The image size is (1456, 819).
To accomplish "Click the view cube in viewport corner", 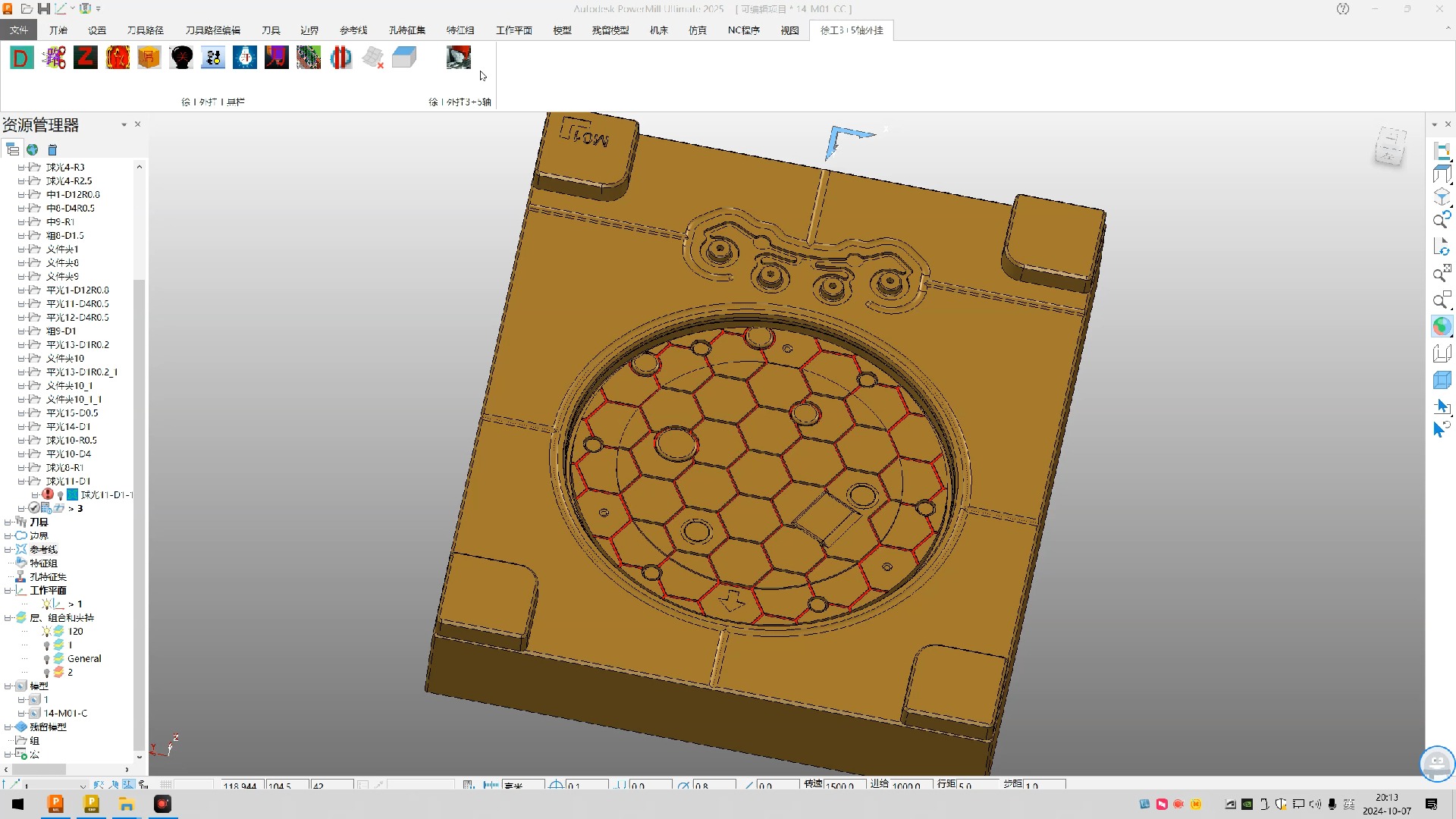I will [x=1391, y=146].
